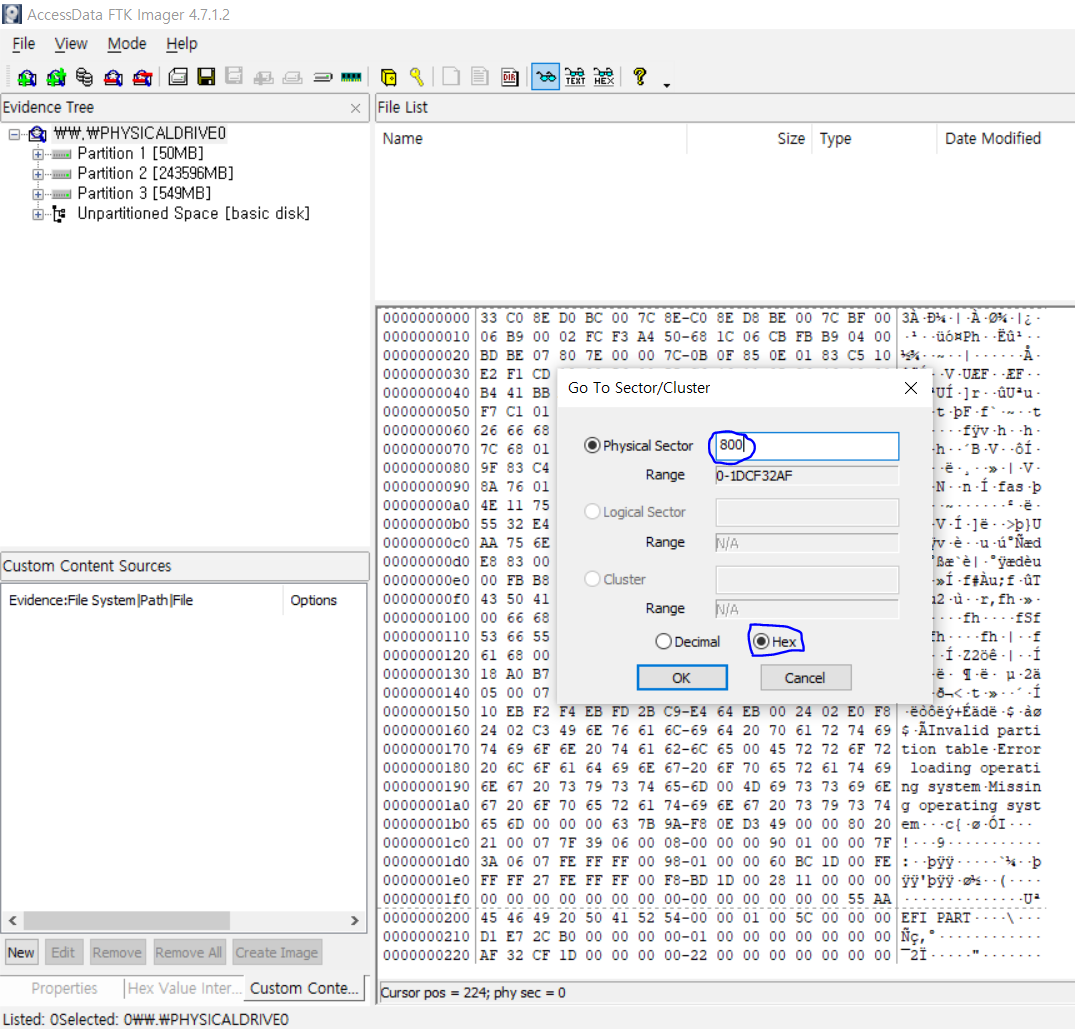Click the disabled Edit button

[x=63, y=953]
